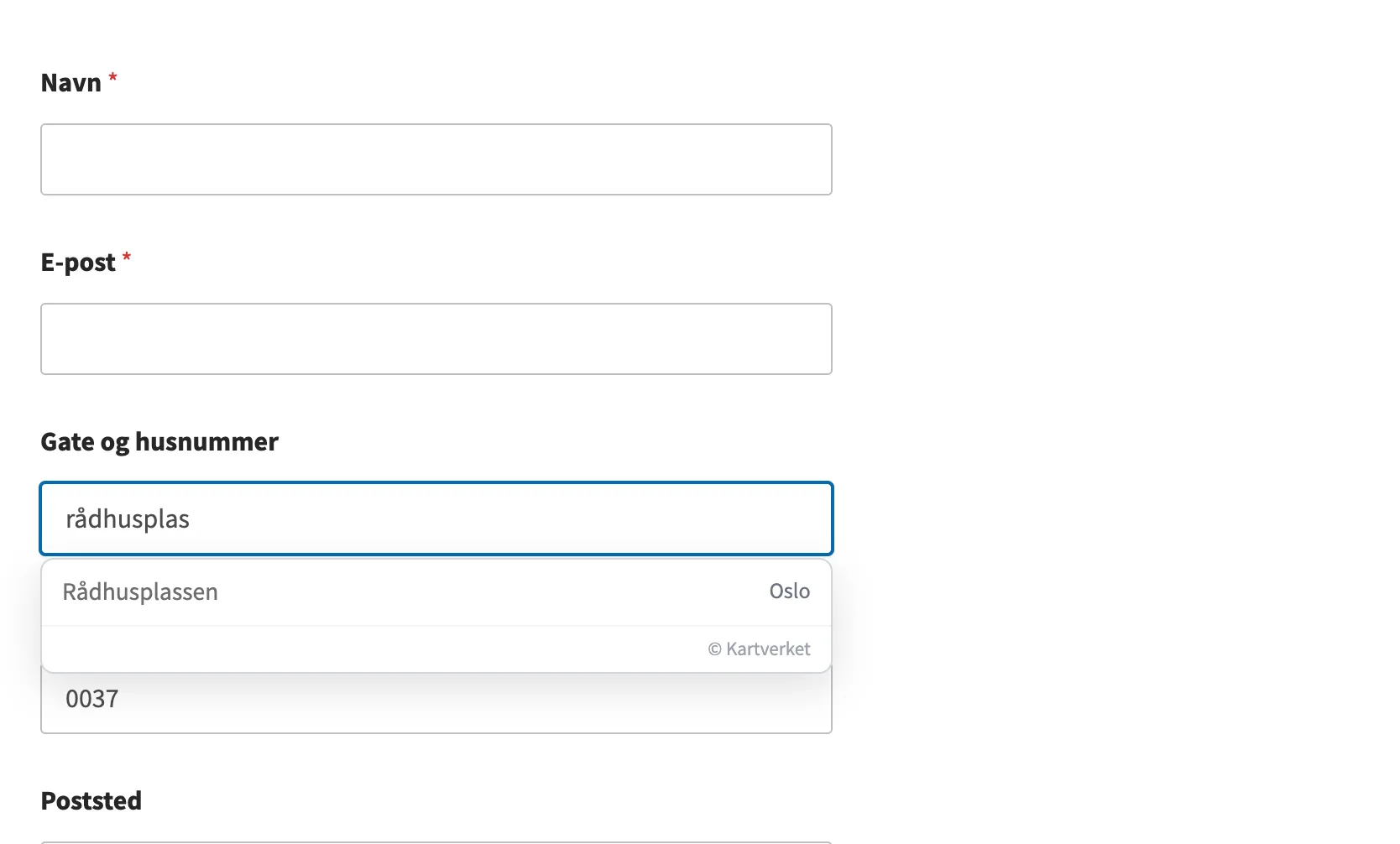The image size is (1400, 844).
Task: Click the red required asterisk beside Navn
Action: [x=112, y=79]
